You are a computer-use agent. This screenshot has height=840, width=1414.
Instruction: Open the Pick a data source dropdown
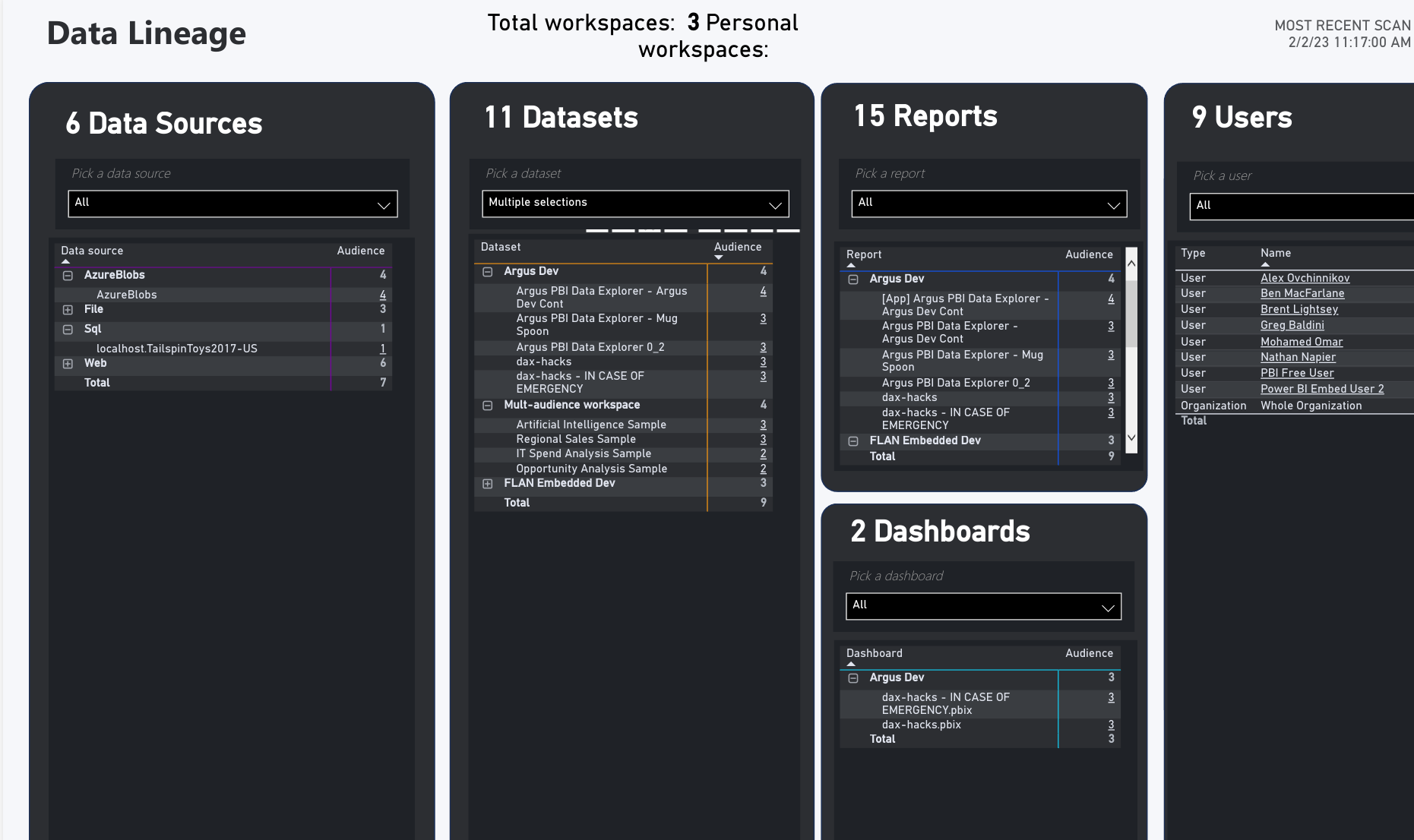click(x=233, y=204)
